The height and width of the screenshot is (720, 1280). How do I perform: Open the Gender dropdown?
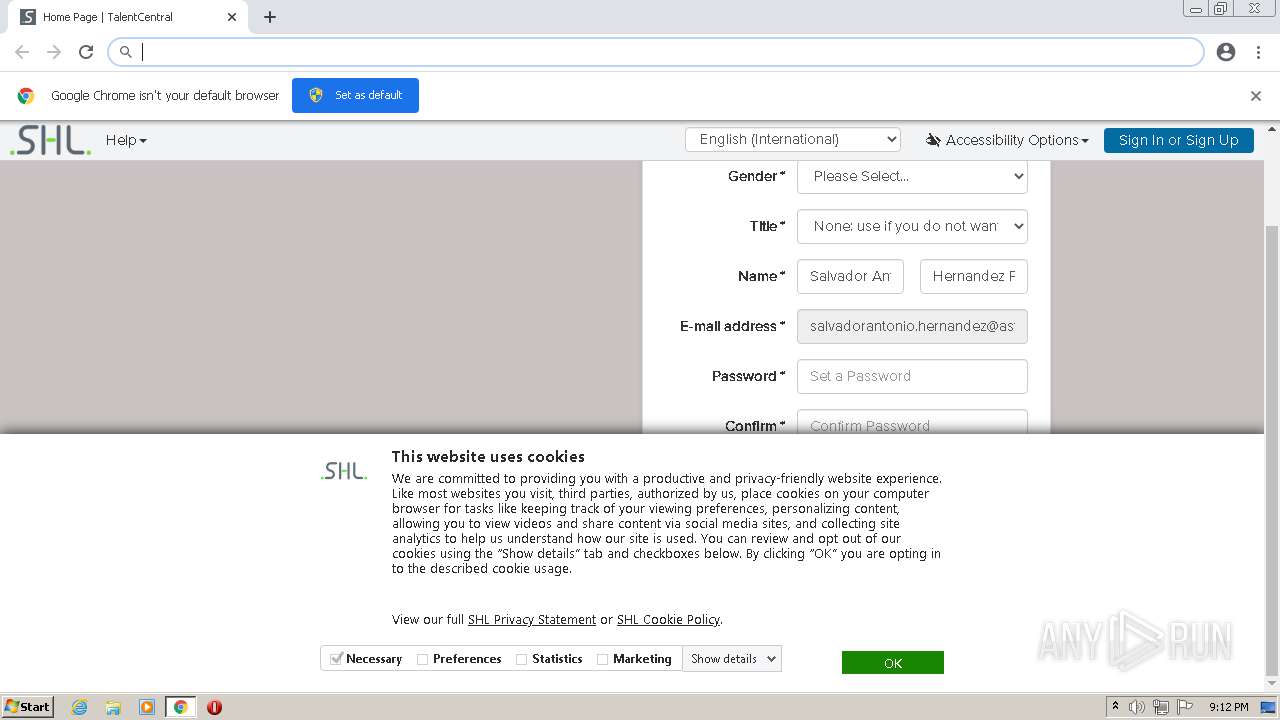(912, 176)
